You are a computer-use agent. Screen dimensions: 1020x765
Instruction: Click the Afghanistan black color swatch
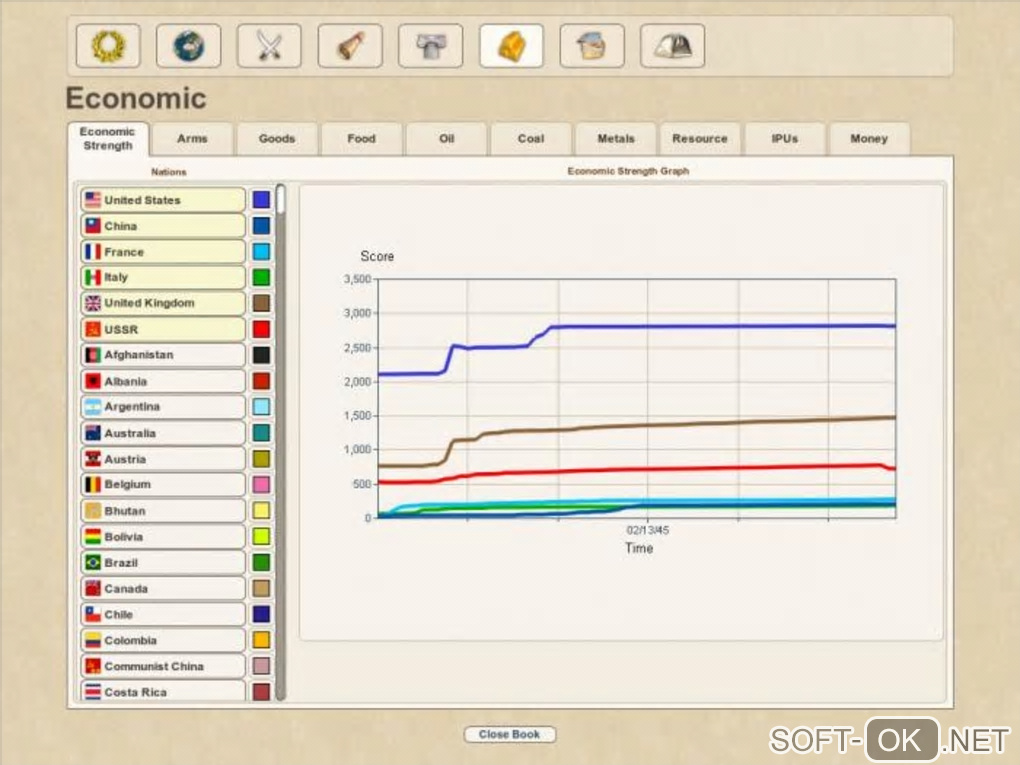tap(262, 355)
